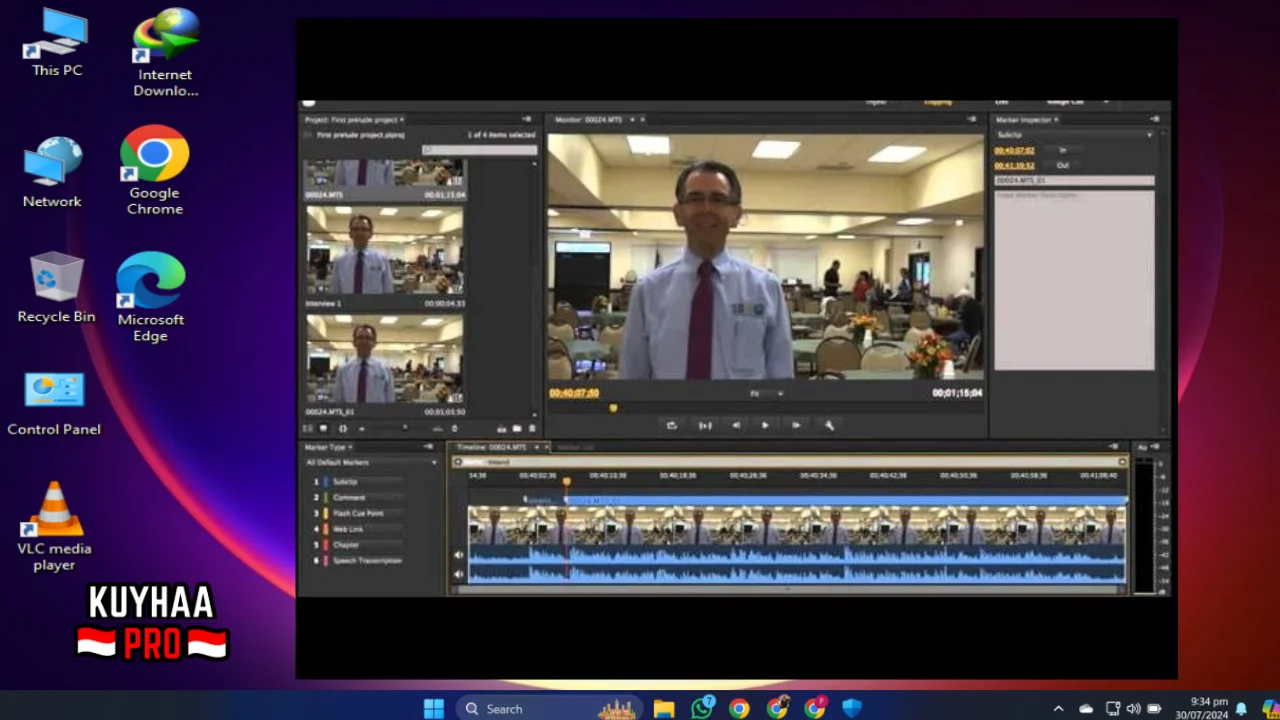Step forward one frame in the Monitor
The height and width of the screenshot is (720, 1280).
[x=796, y=425]
